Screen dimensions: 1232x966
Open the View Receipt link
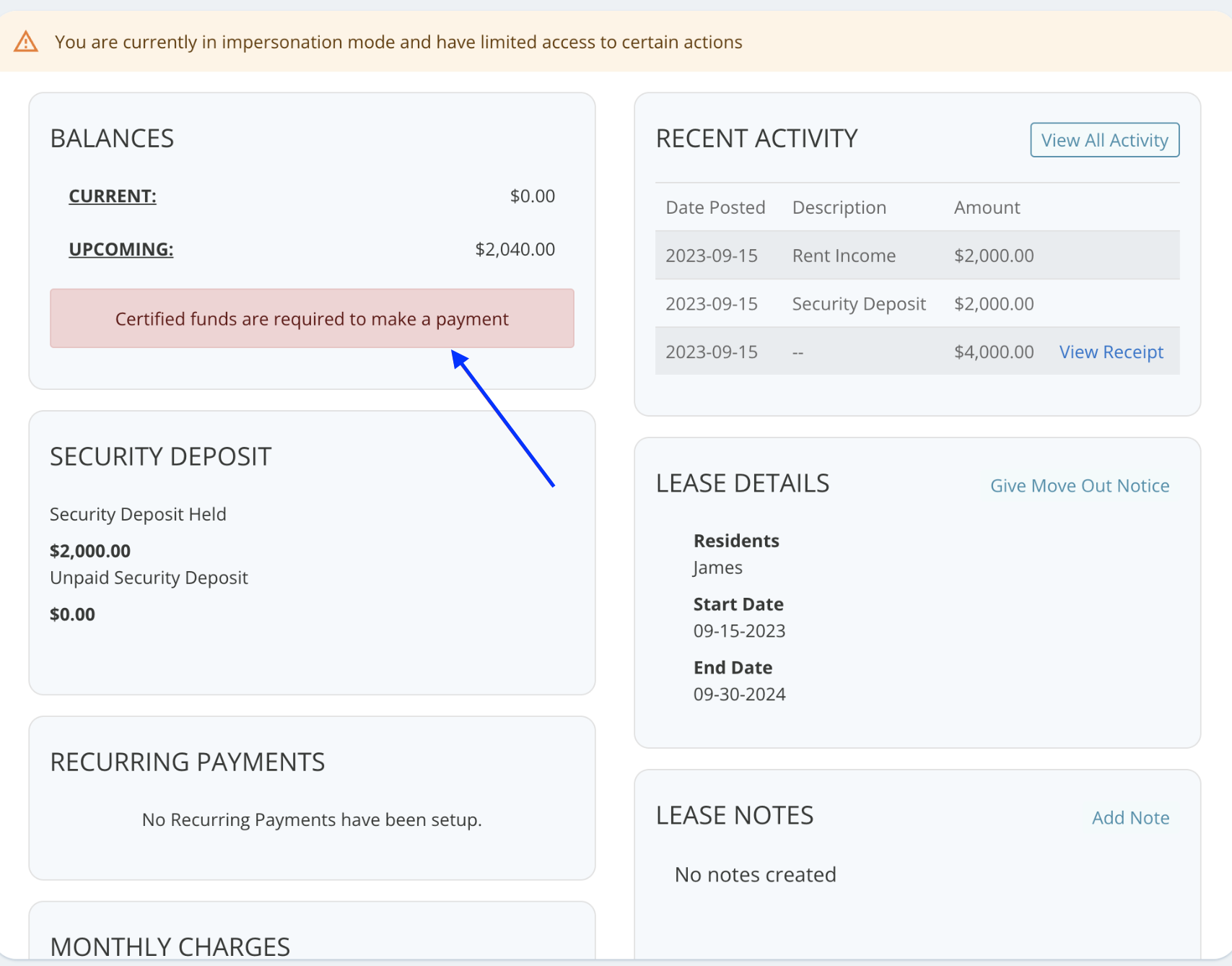click(1111, 352)
